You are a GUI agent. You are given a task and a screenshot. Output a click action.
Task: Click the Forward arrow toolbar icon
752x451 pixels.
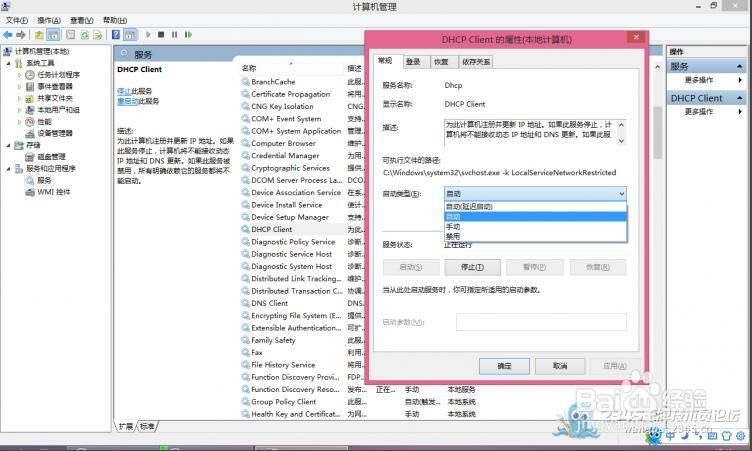click(x=21, y=35)
